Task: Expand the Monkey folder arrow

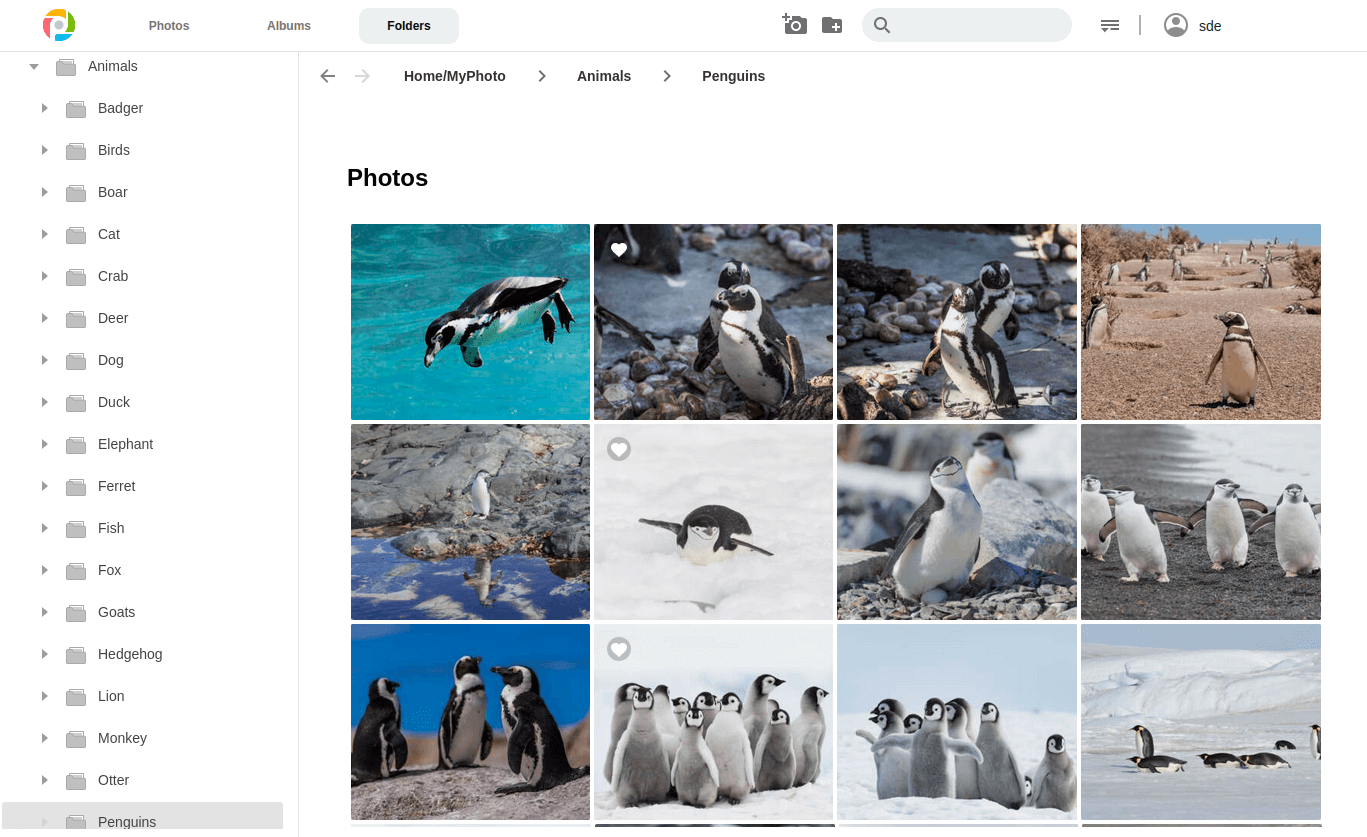Action: [x=44, y=738]
